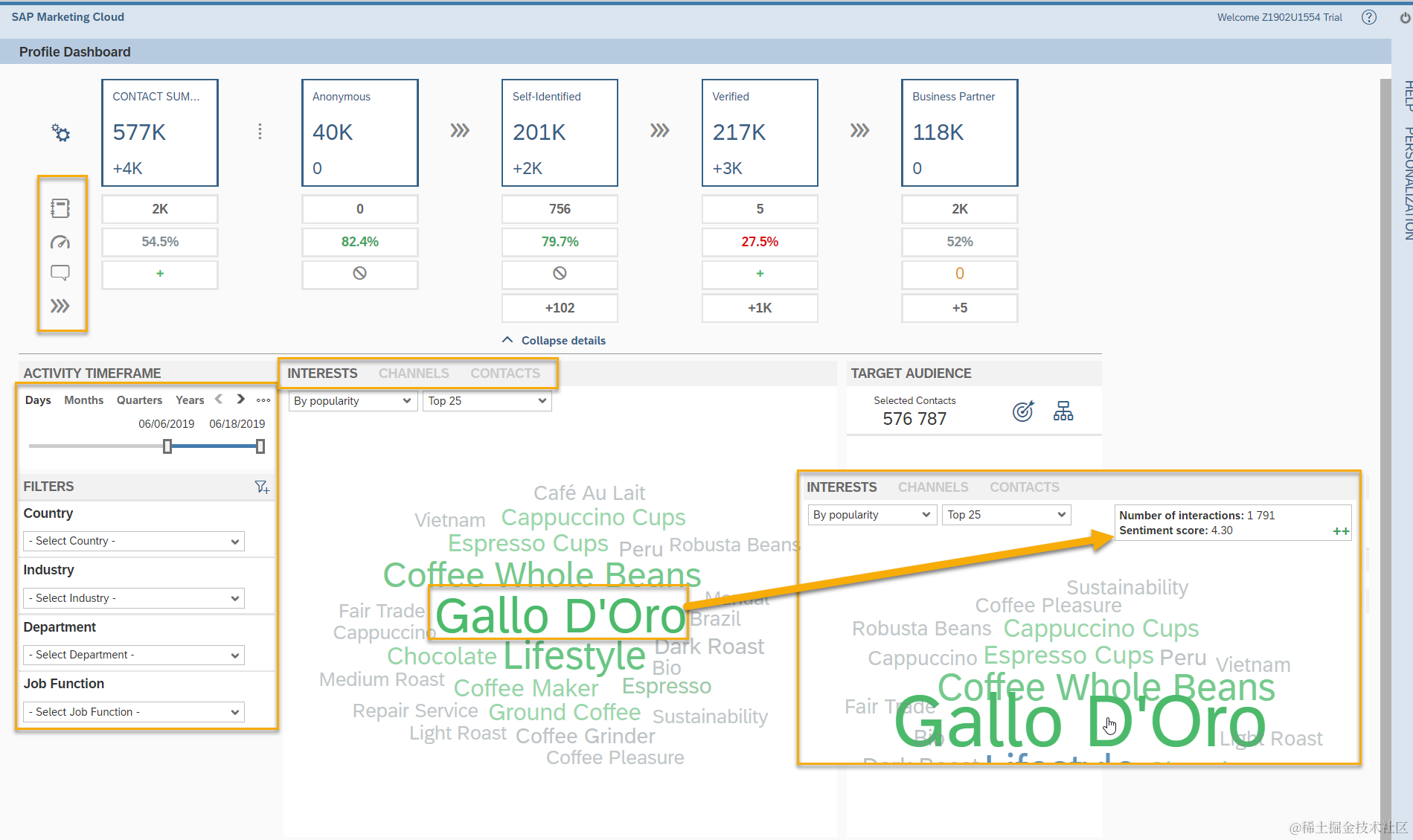Click the target group bullseye icon
This screenshot has height=840, width=1413.
coord(1023,411)
